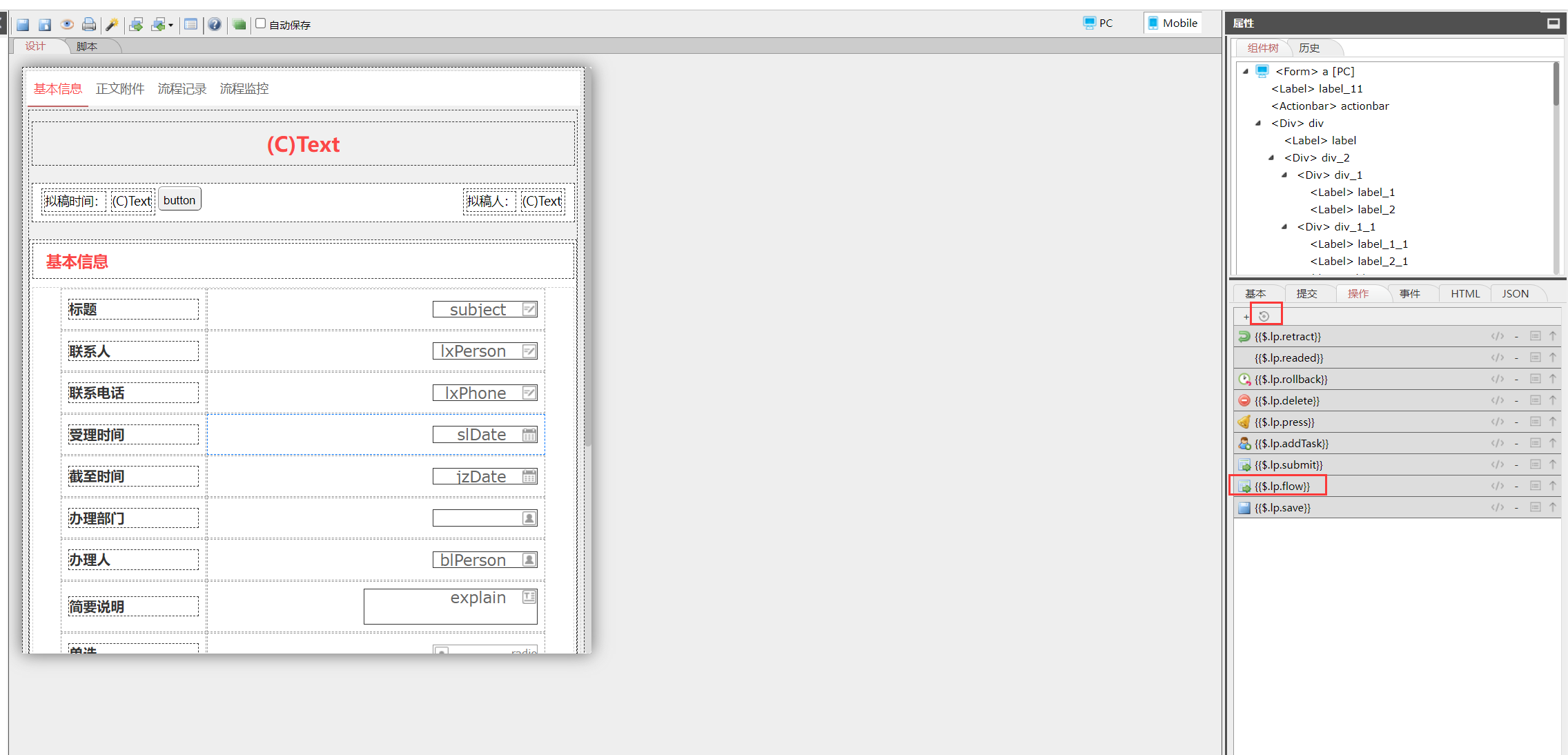Click the reload actions circular arrow icon

tap(1264, 316)
